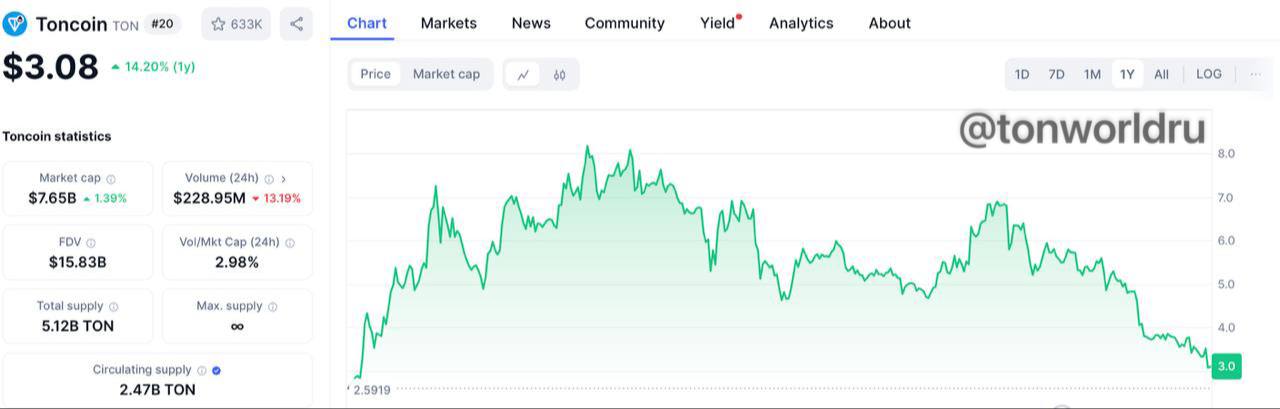Click the 14.20% (1y) change label

pyautogui.click(x=153, y=67)
